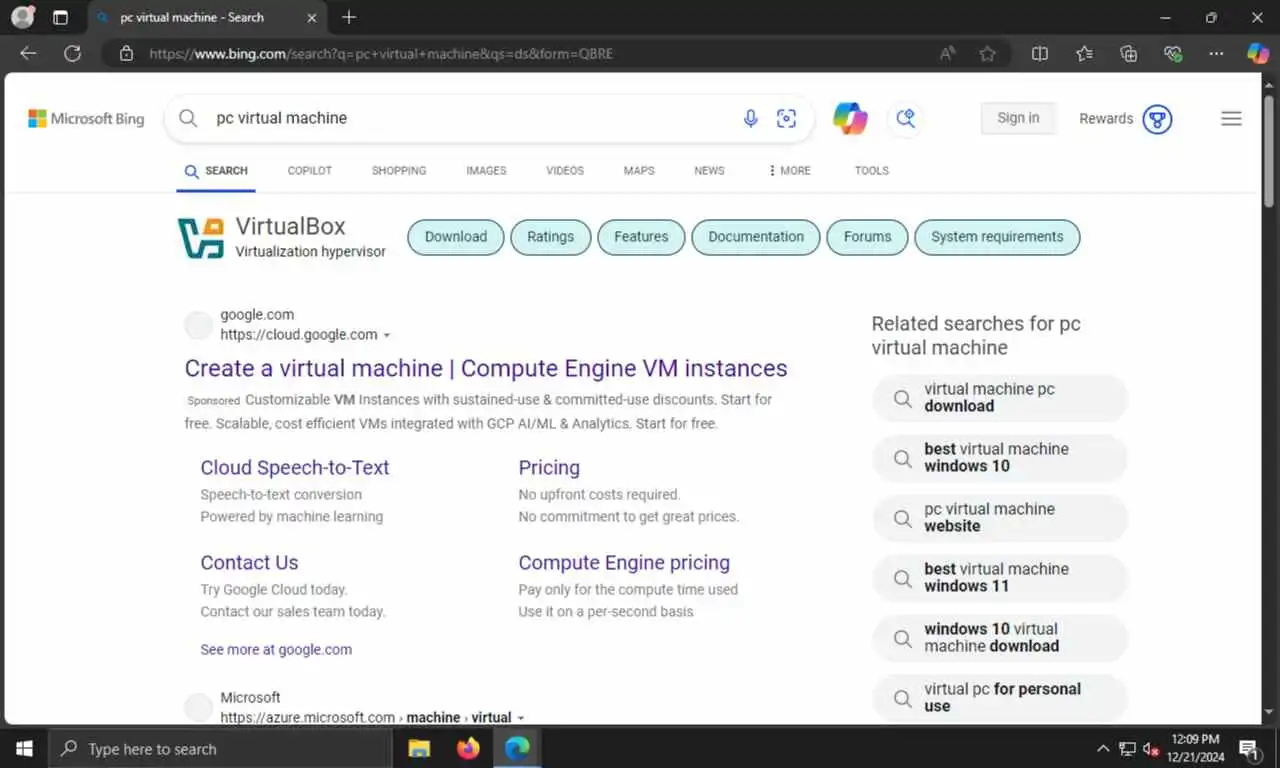This screenshot has width=1280, height=768.
Task: Launch Firefox from taskbar
Action: [468, 748]
